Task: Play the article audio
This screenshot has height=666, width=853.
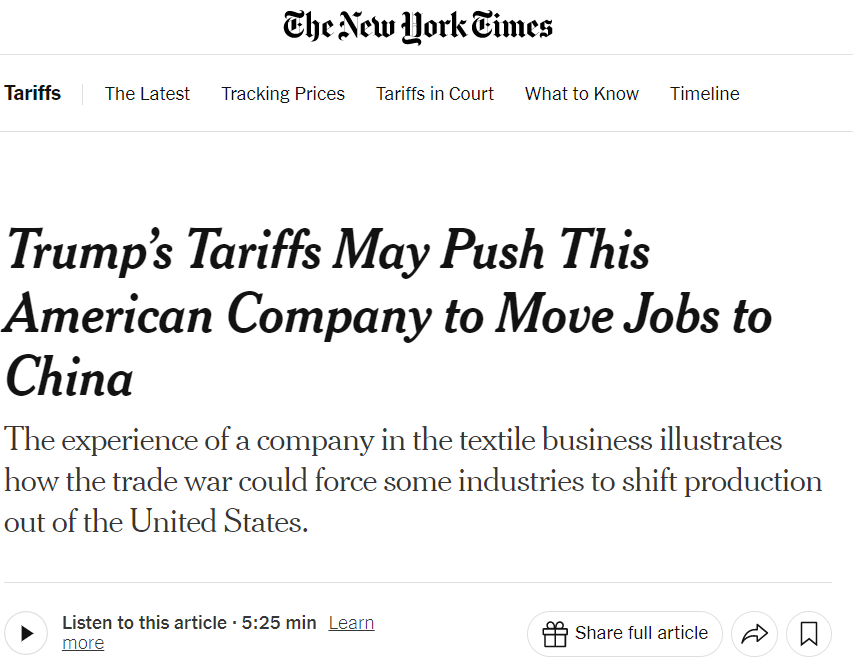Action: (x=26, y=632)
